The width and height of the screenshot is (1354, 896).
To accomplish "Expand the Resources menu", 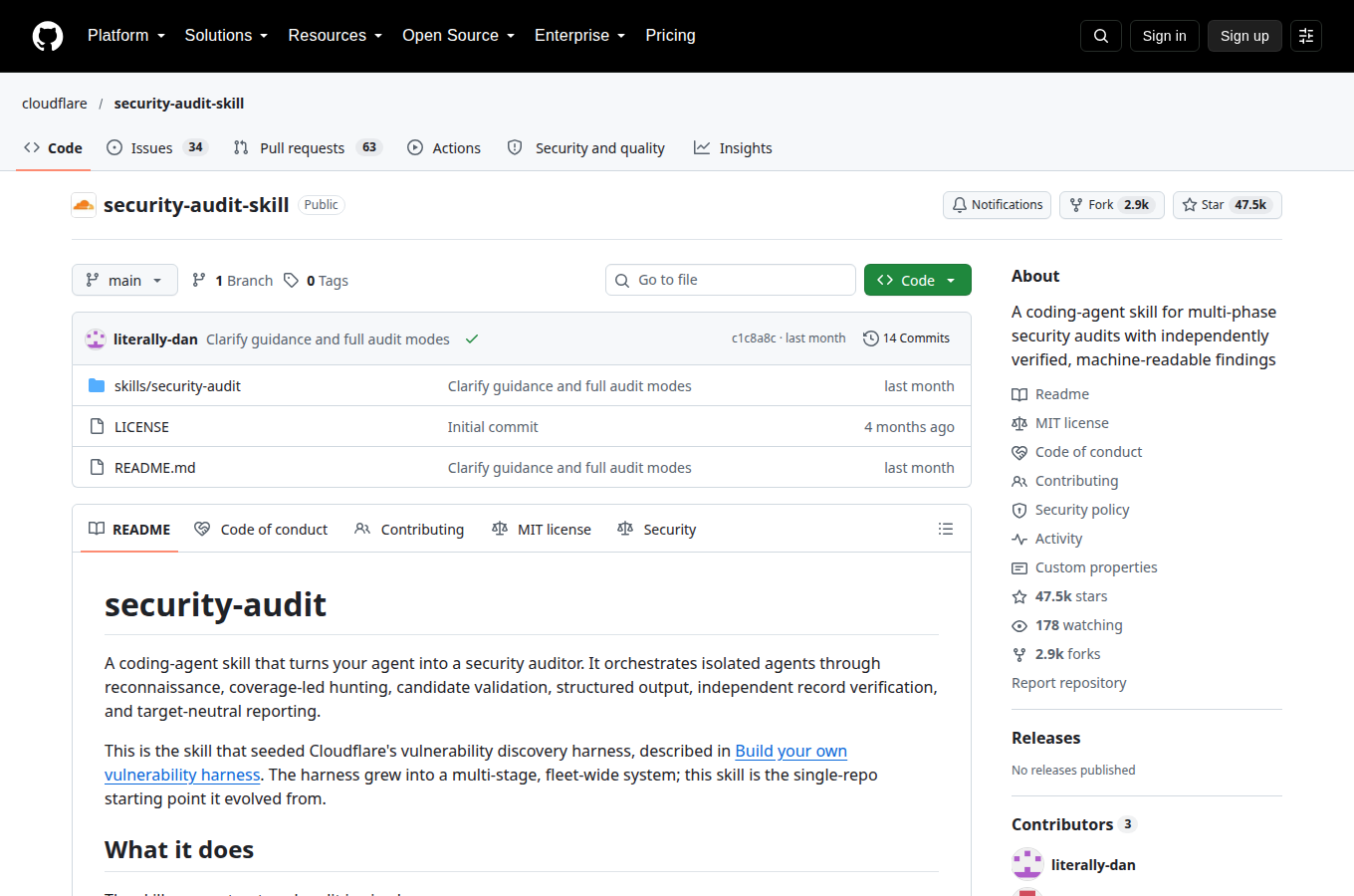I will [x=336, y=36].
